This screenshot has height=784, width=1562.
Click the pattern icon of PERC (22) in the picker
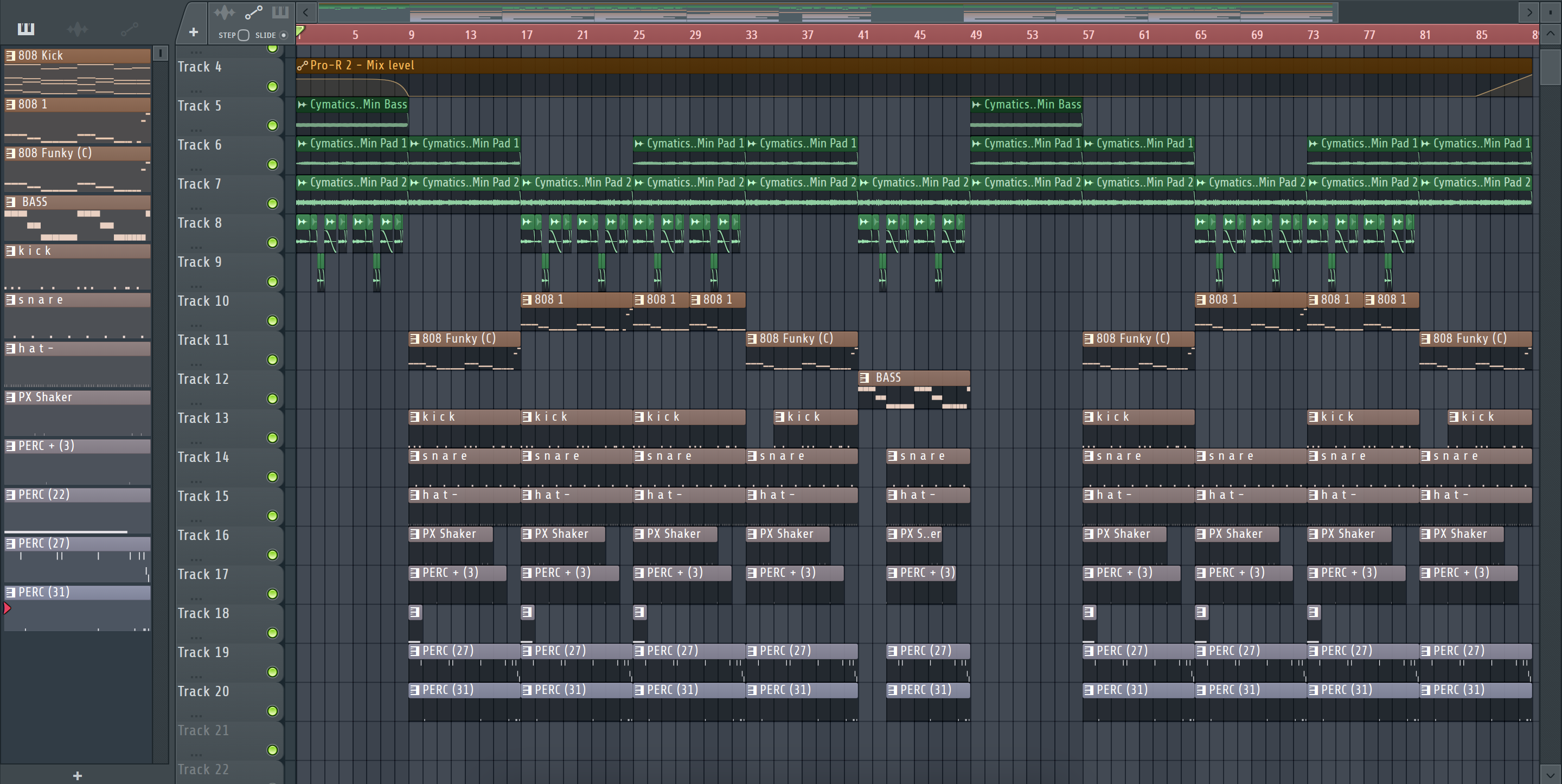tap(10, 495)
